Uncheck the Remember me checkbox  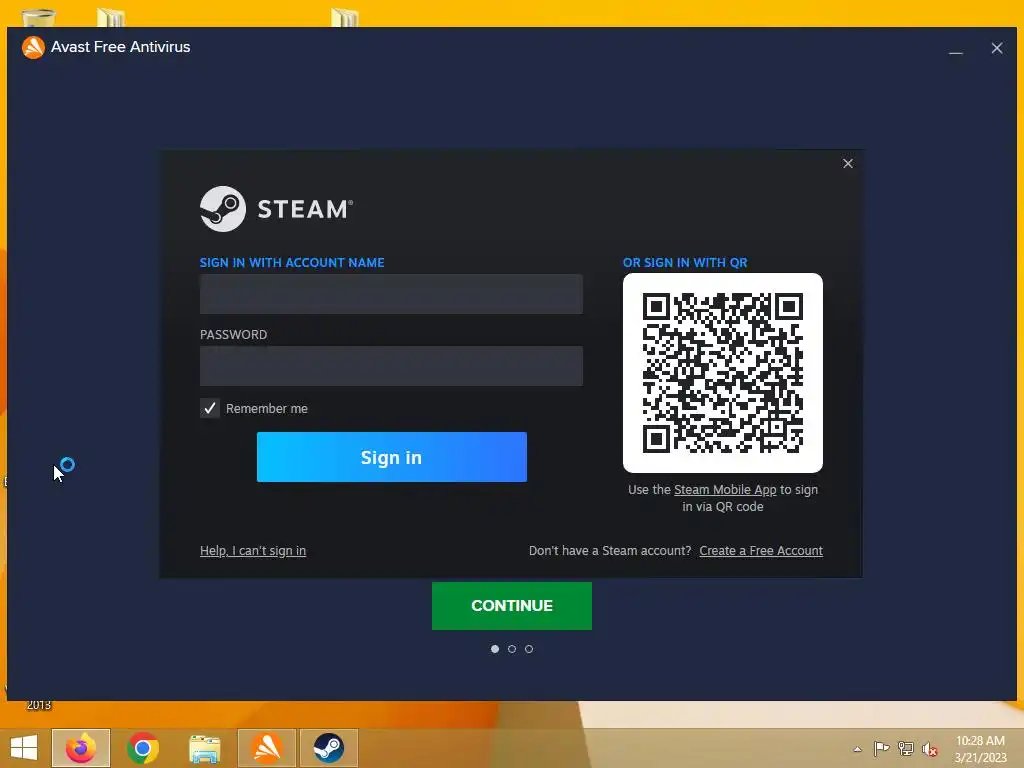[210, 408]
